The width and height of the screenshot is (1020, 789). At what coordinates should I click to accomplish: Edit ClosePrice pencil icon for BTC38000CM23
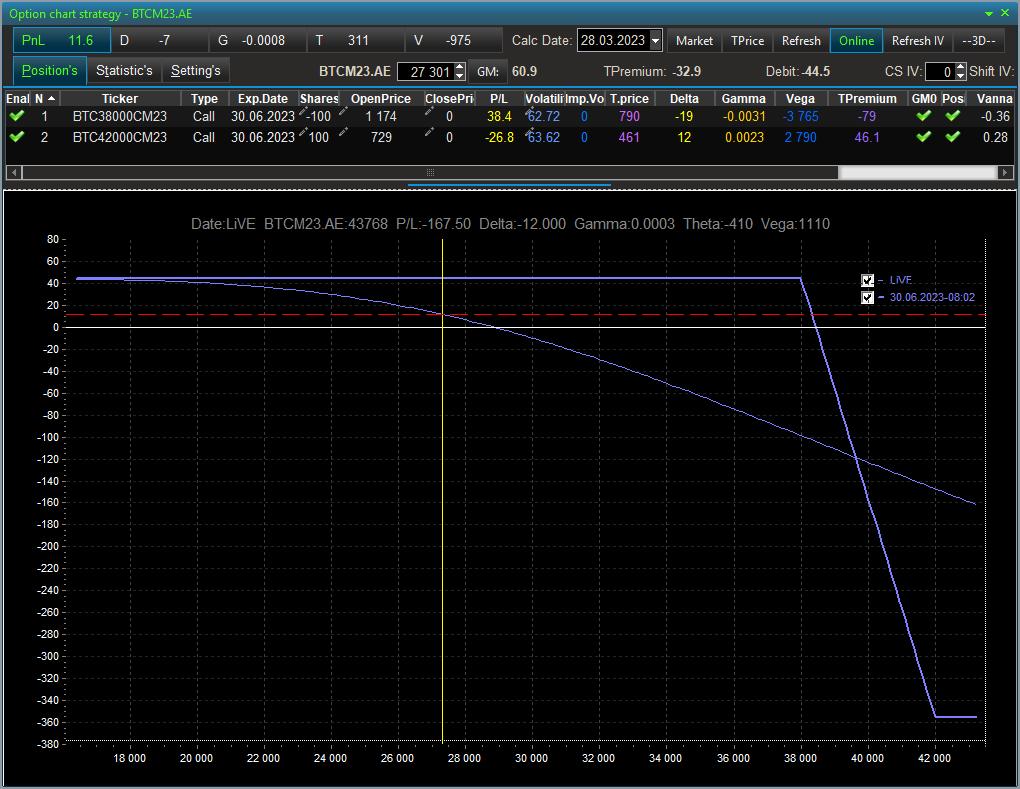tap(429, 112)
